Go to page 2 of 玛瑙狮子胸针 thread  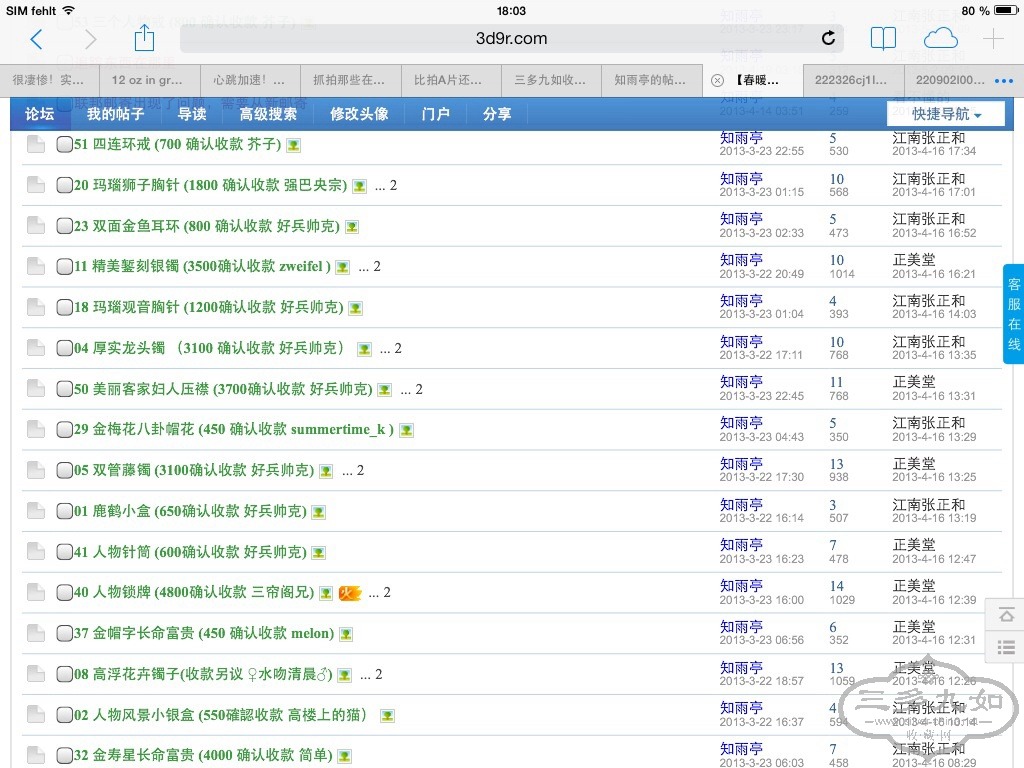click(x=393, y=185)
